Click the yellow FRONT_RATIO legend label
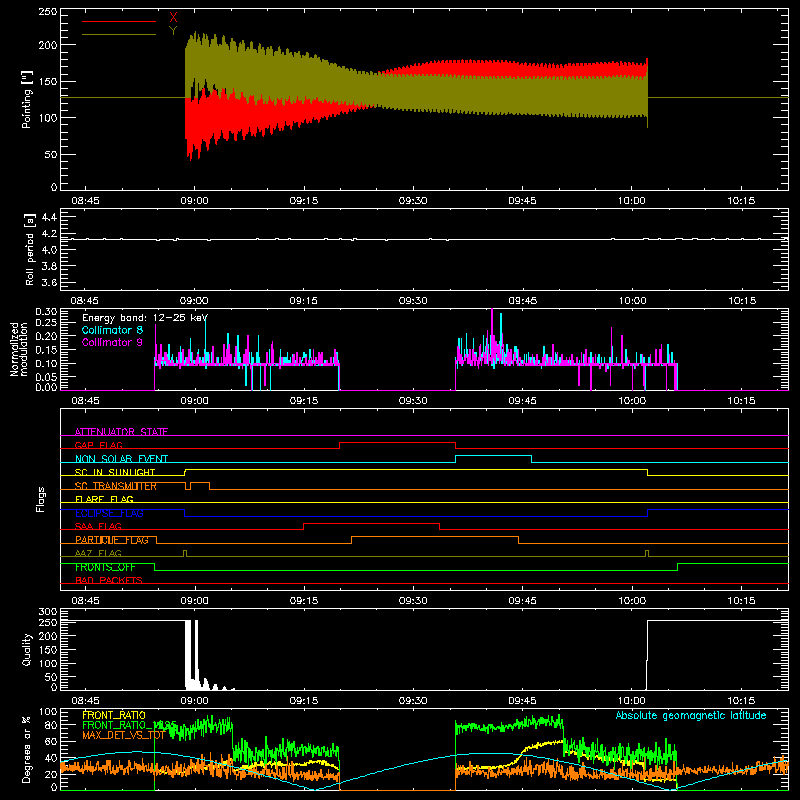This screenshot has height=800, width=800. coord(114,715)
